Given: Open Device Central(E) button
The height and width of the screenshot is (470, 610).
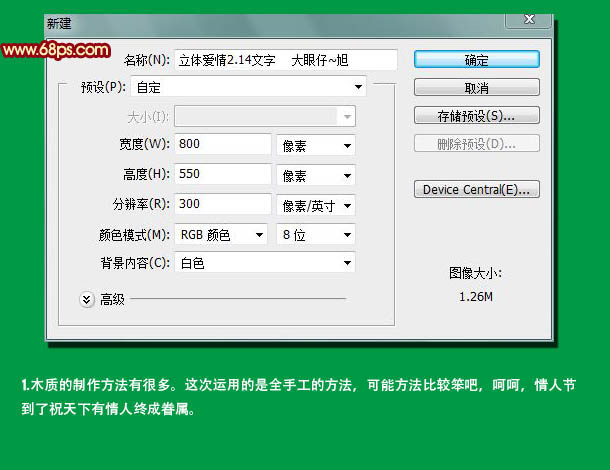Looking at the screenshot, I should 477,189.
